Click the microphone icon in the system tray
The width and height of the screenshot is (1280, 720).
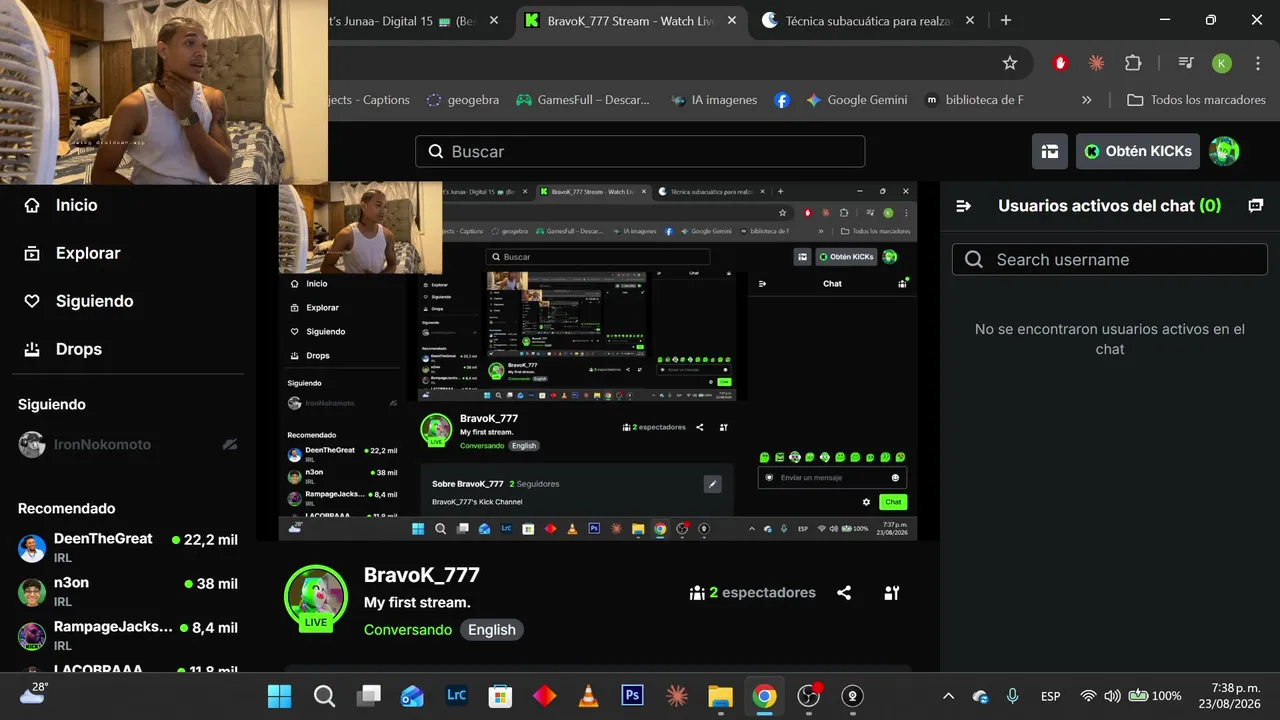pos(1013,696)
